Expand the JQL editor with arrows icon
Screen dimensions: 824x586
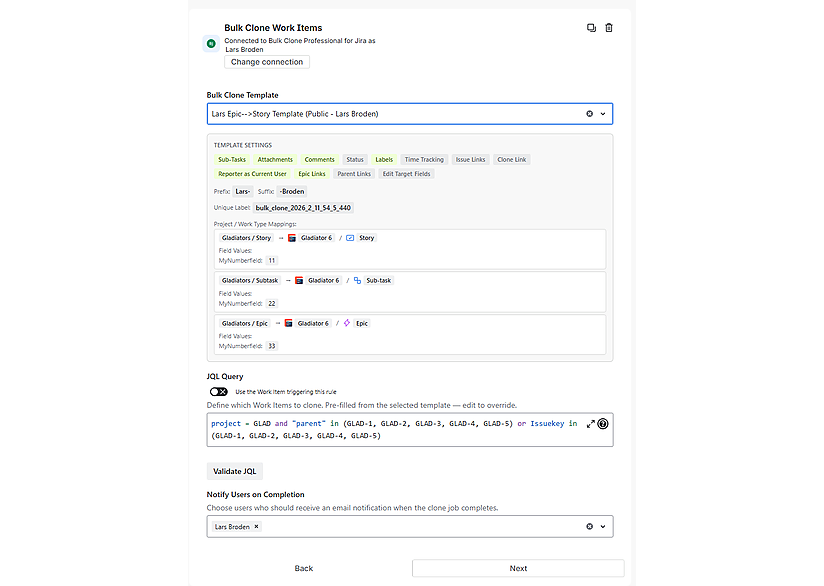tap(590, 424)
